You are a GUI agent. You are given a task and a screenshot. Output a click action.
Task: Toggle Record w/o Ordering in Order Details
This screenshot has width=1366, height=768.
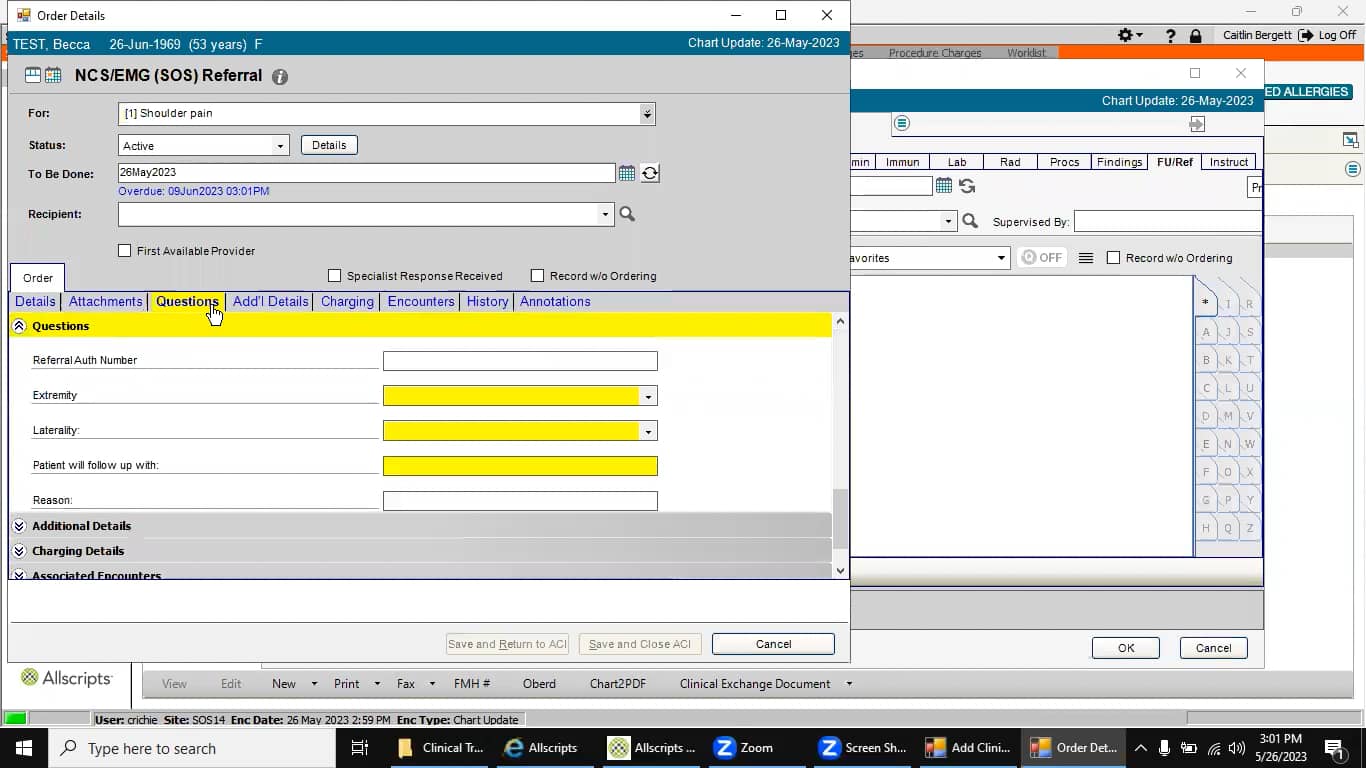tap(538, 276)
